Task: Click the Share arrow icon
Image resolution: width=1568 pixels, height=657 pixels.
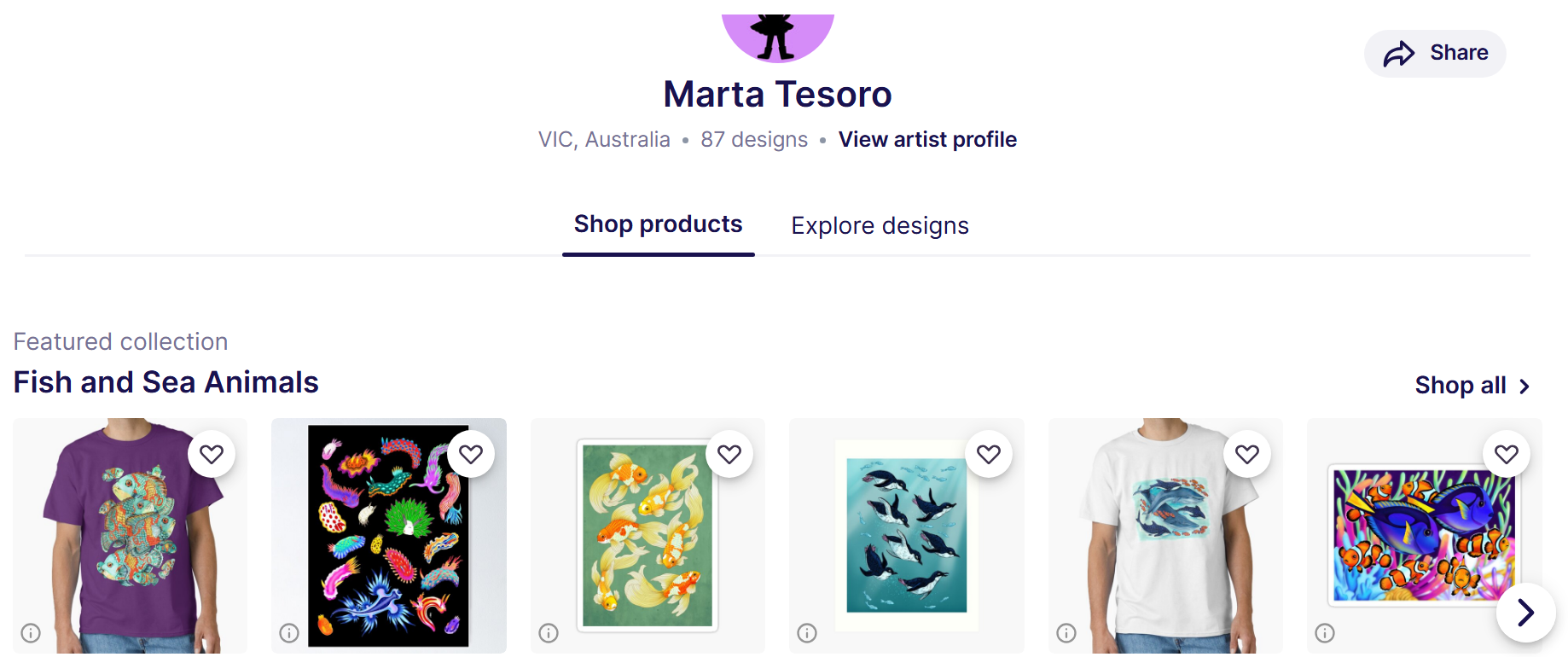Action: [x=1398, y=54]
